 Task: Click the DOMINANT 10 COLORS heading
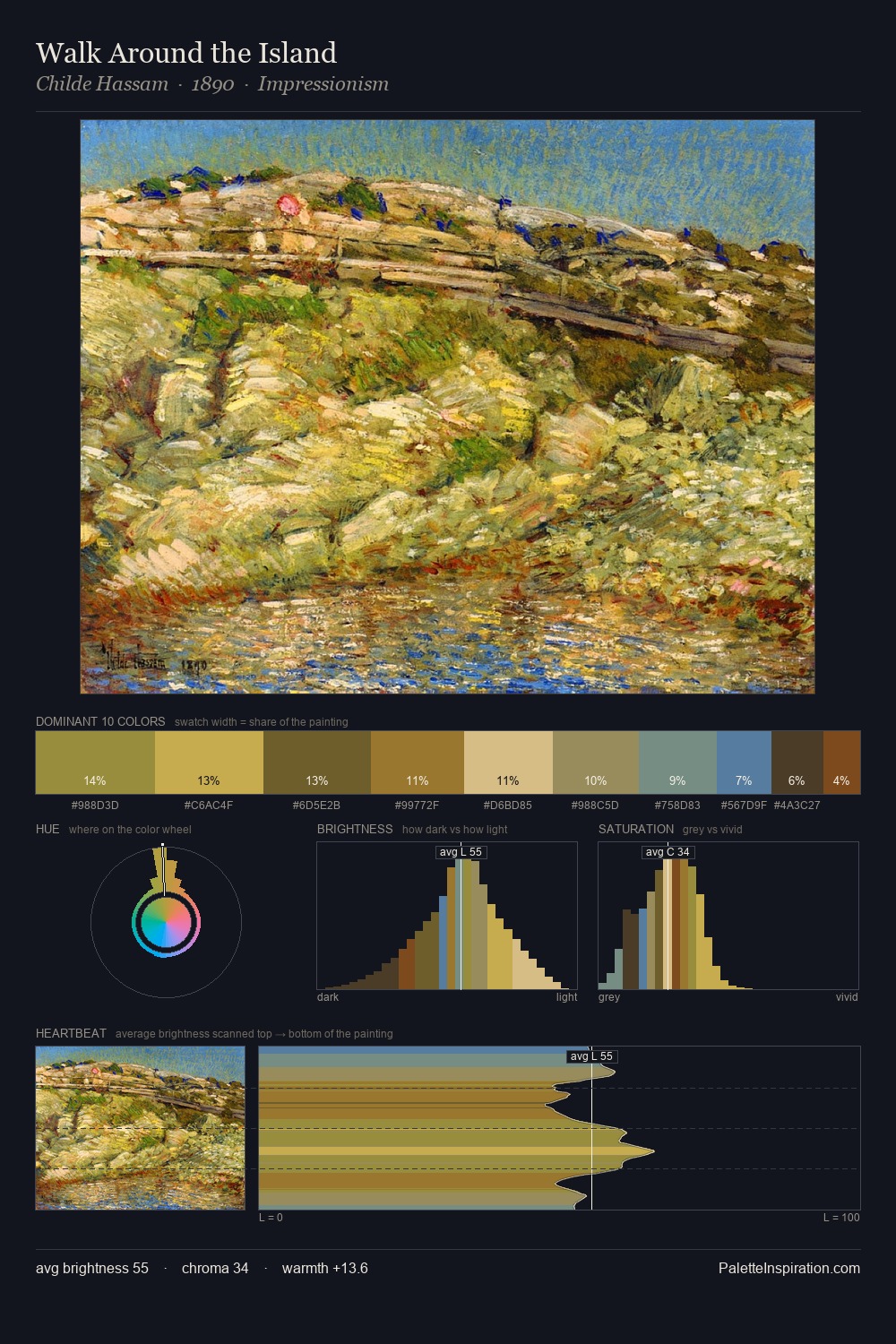(100, 721)
